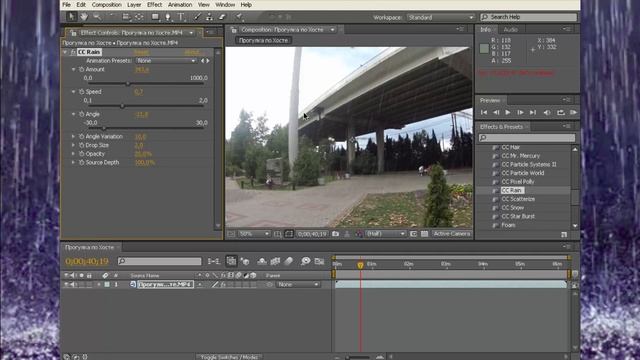Select CC Snow in Effects list

click(513, 208)
